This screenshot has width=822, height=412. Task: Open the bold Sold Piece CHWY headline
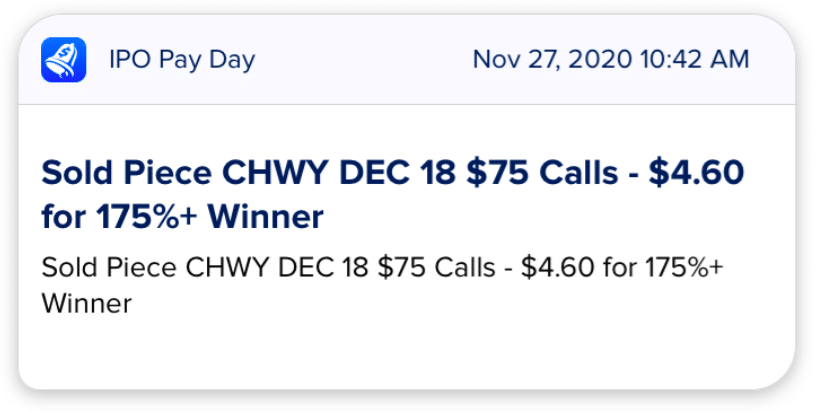point(393,194)
